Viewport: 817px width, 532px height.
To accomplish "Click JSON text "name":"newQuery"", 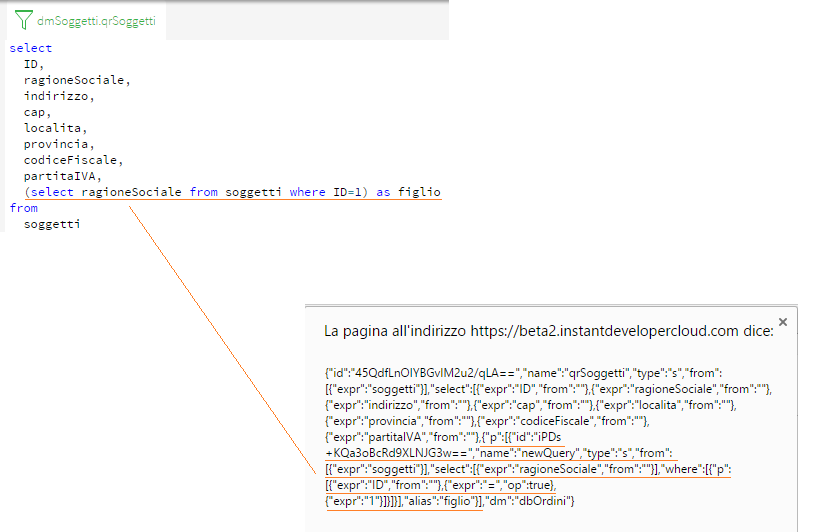I will coord(528,453).
